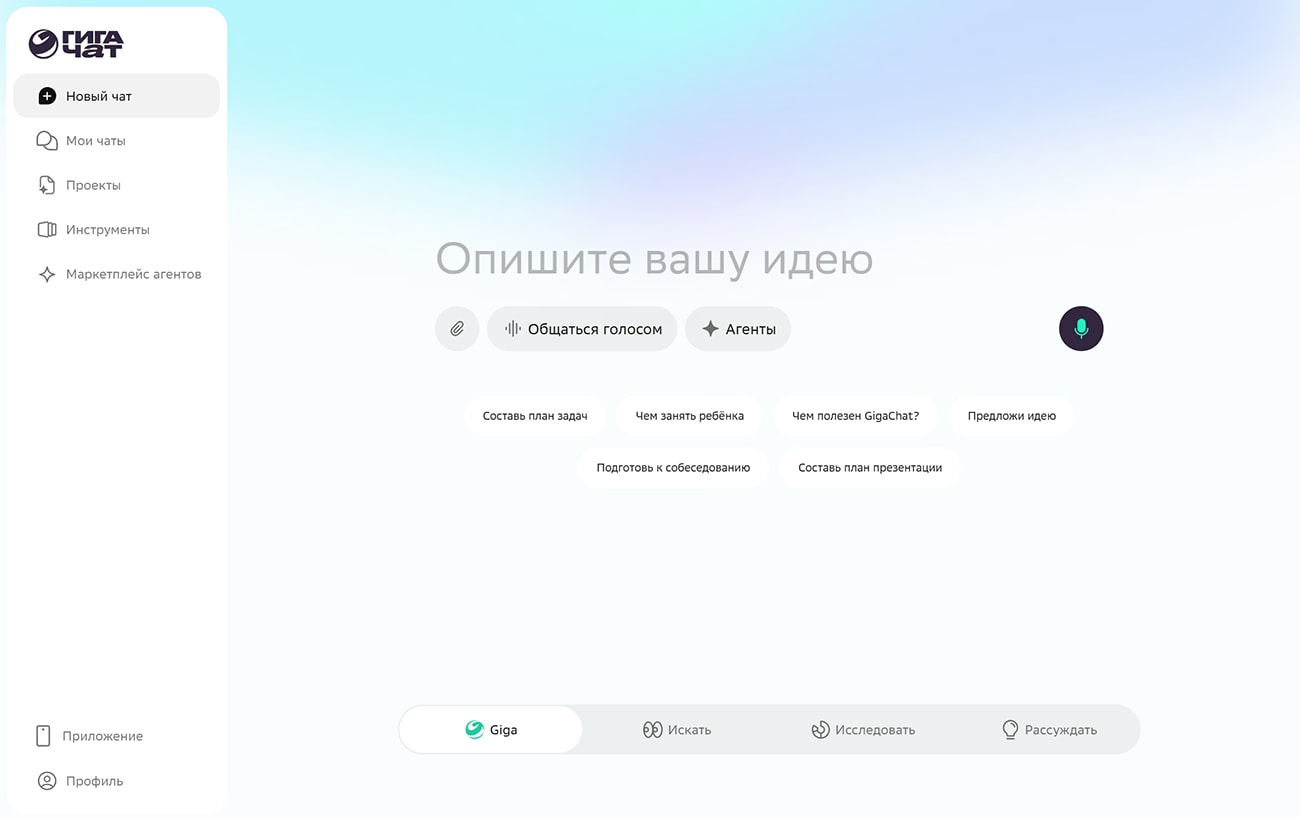Viewport: 1300px width, 817px height.
Task: Select the Искать mode
Action: coord(677,729)
